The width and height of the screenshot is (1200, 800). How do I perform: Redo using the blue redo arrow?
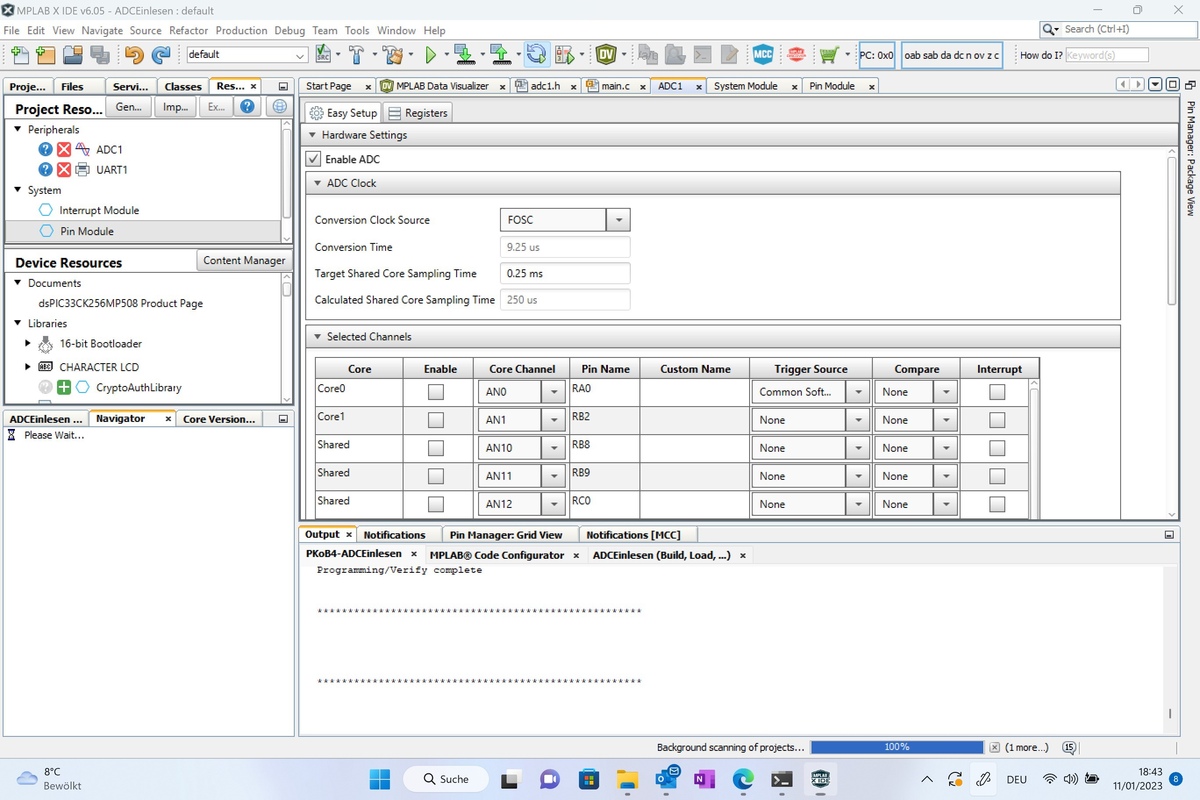(160, 55)
